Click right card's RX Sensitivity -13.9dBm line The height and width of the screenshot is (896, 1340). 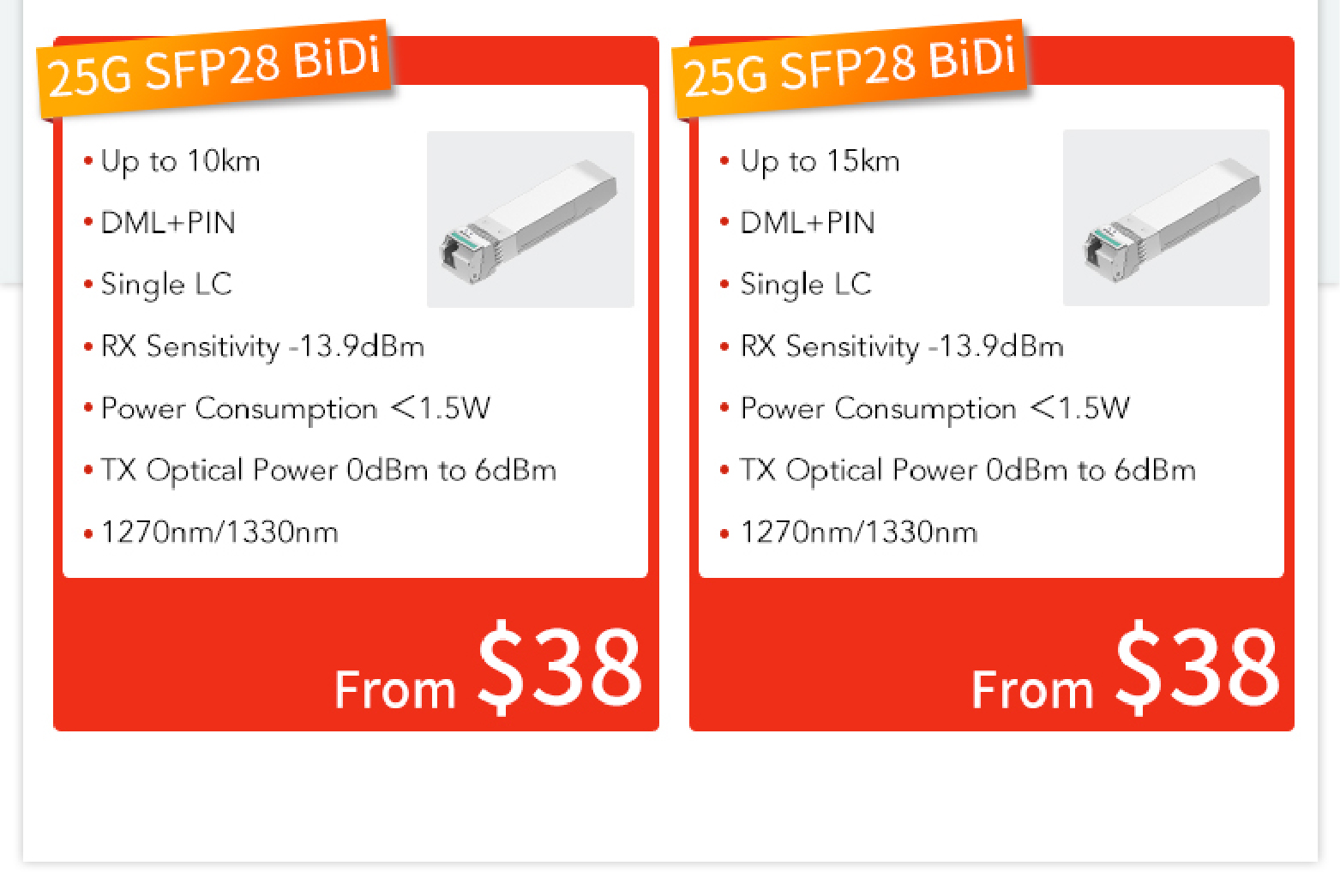point(902,346)
